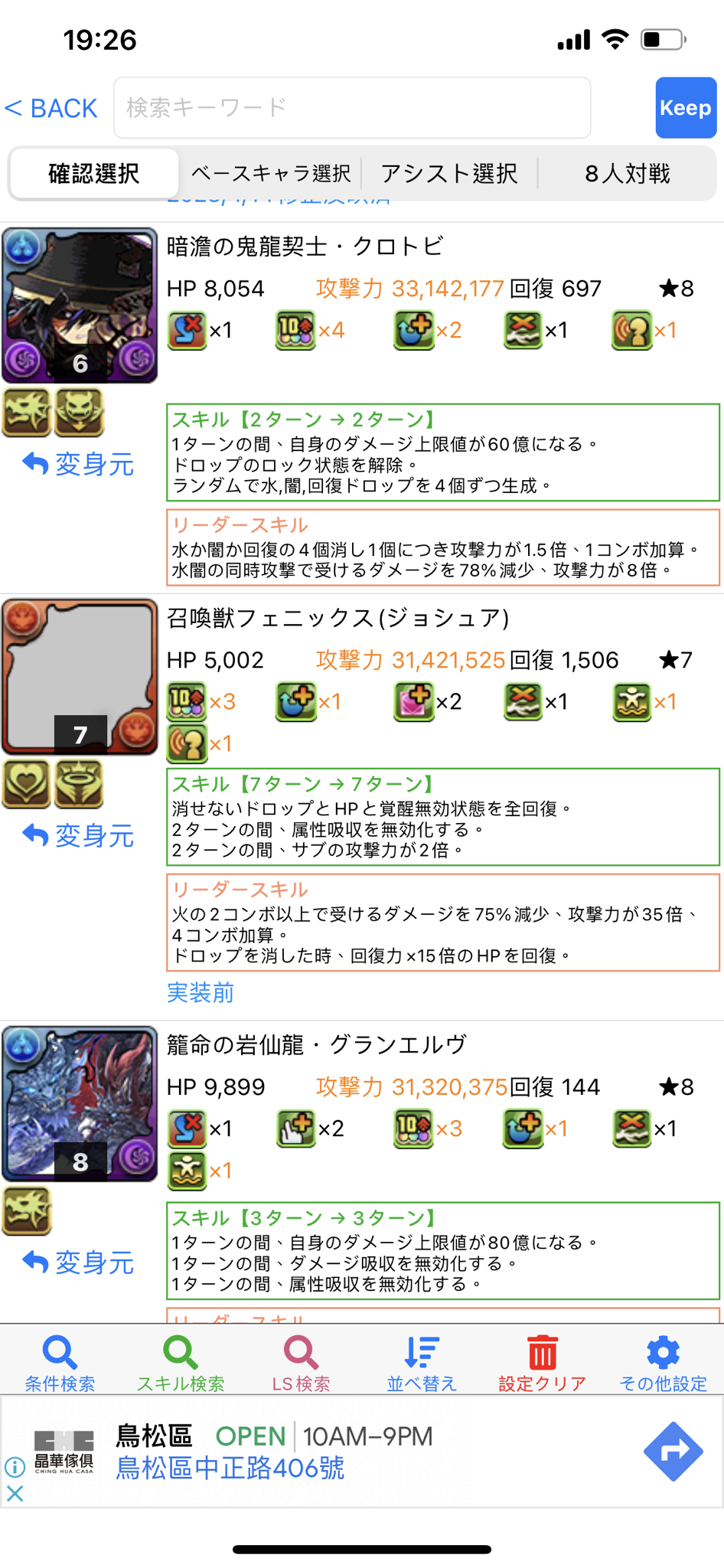Image resolution: width=724 pixels, height=1568 pixels.
Task: Focus the 検索キーワード search field
Action: pos(352,108)
